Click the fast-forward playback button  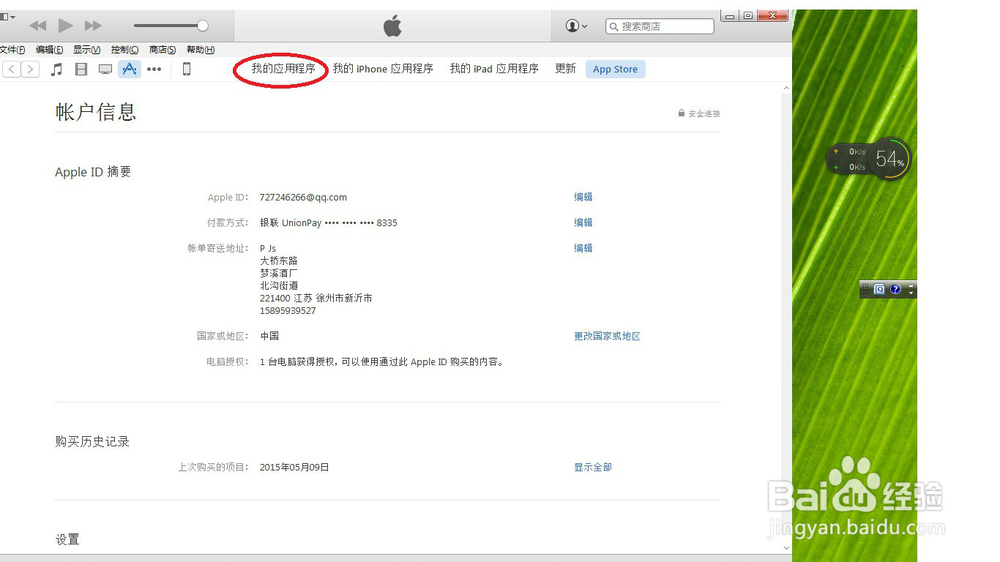93,26
